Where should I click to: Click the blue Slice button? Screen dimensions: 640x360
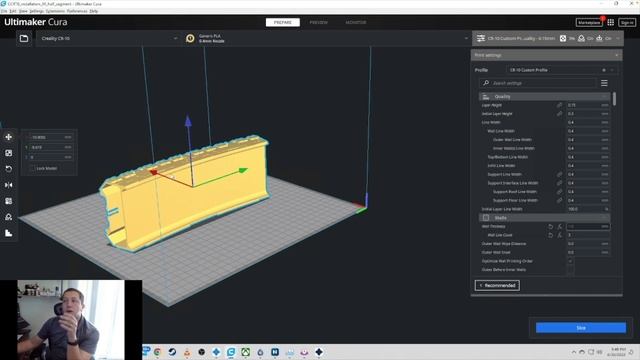[581, 328]
